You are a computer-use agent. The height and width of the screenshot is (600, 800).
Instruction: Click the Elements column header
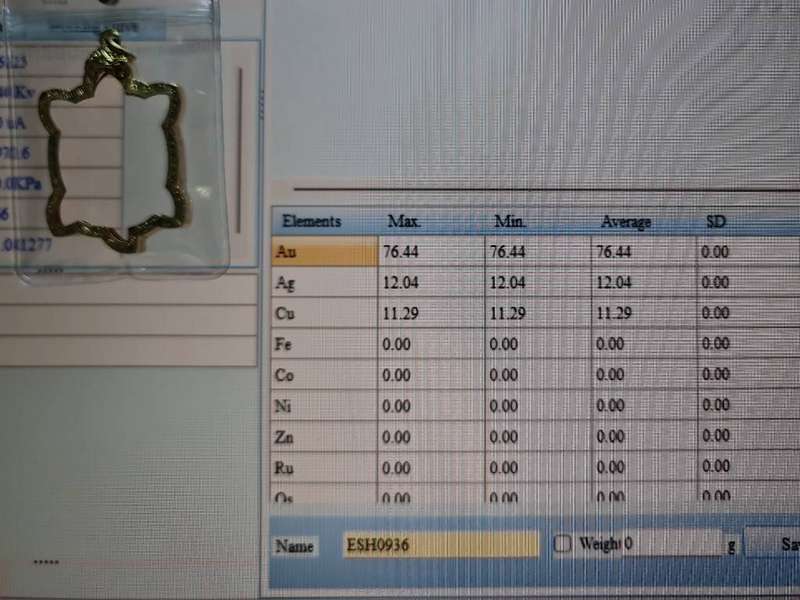click(x=312, y=222)
